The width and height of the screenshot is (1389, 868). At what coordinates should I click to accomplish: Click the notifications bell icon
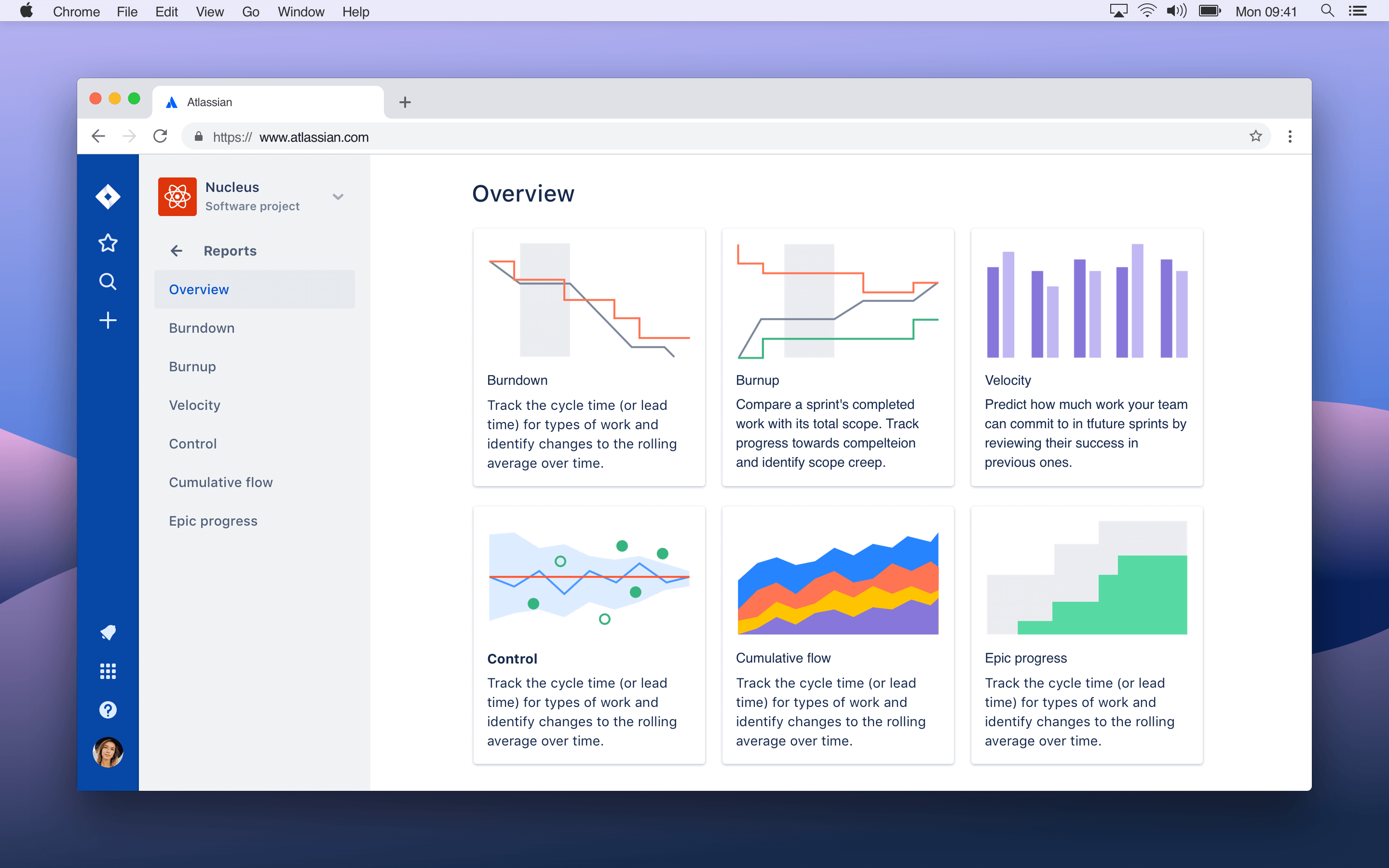coord(107,632)
